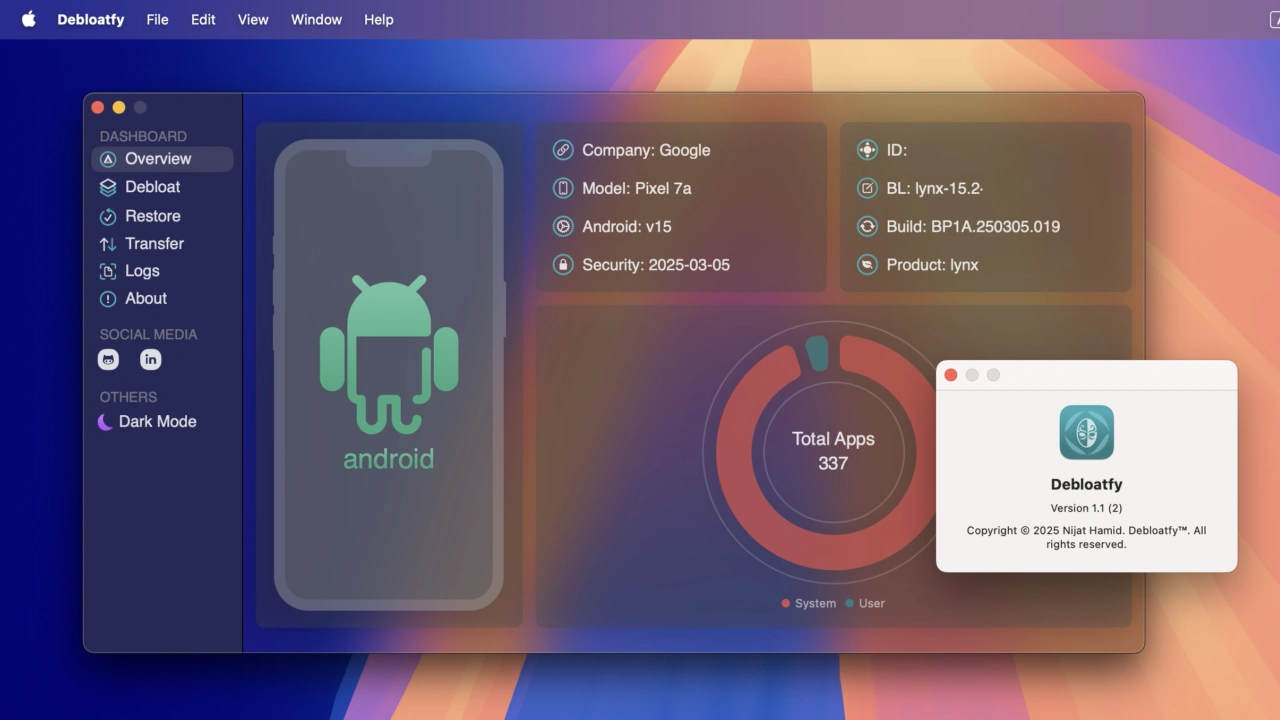The width and height of the screenshot is (1280, 720).
Task: Close the Debloatfy About window
Action: click(951, 375)
